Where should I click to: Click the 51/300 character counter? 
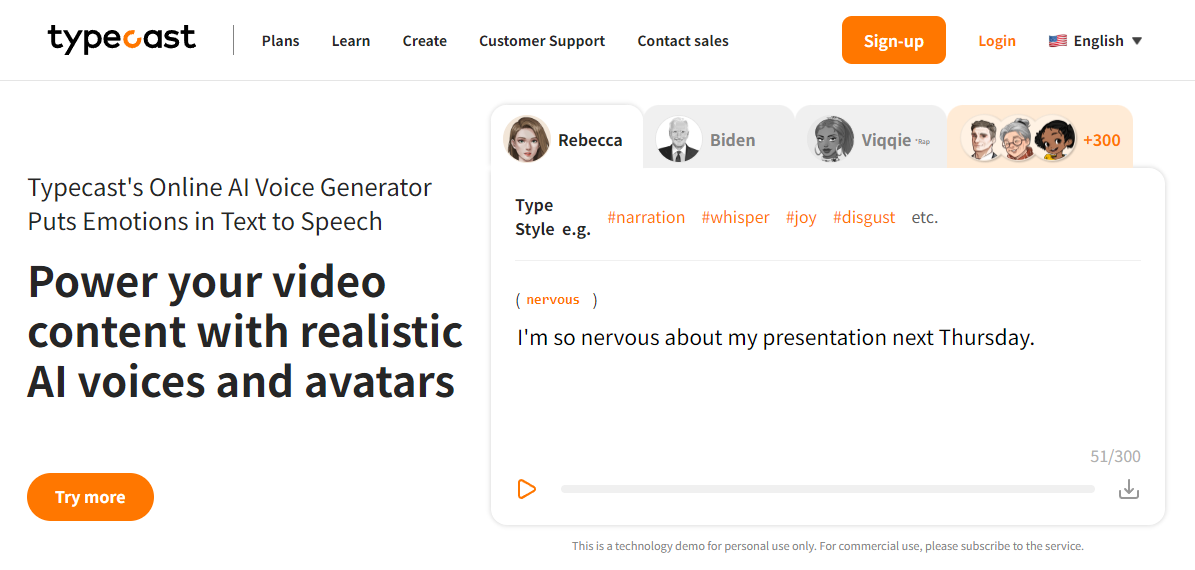[x=1116, y=456]
